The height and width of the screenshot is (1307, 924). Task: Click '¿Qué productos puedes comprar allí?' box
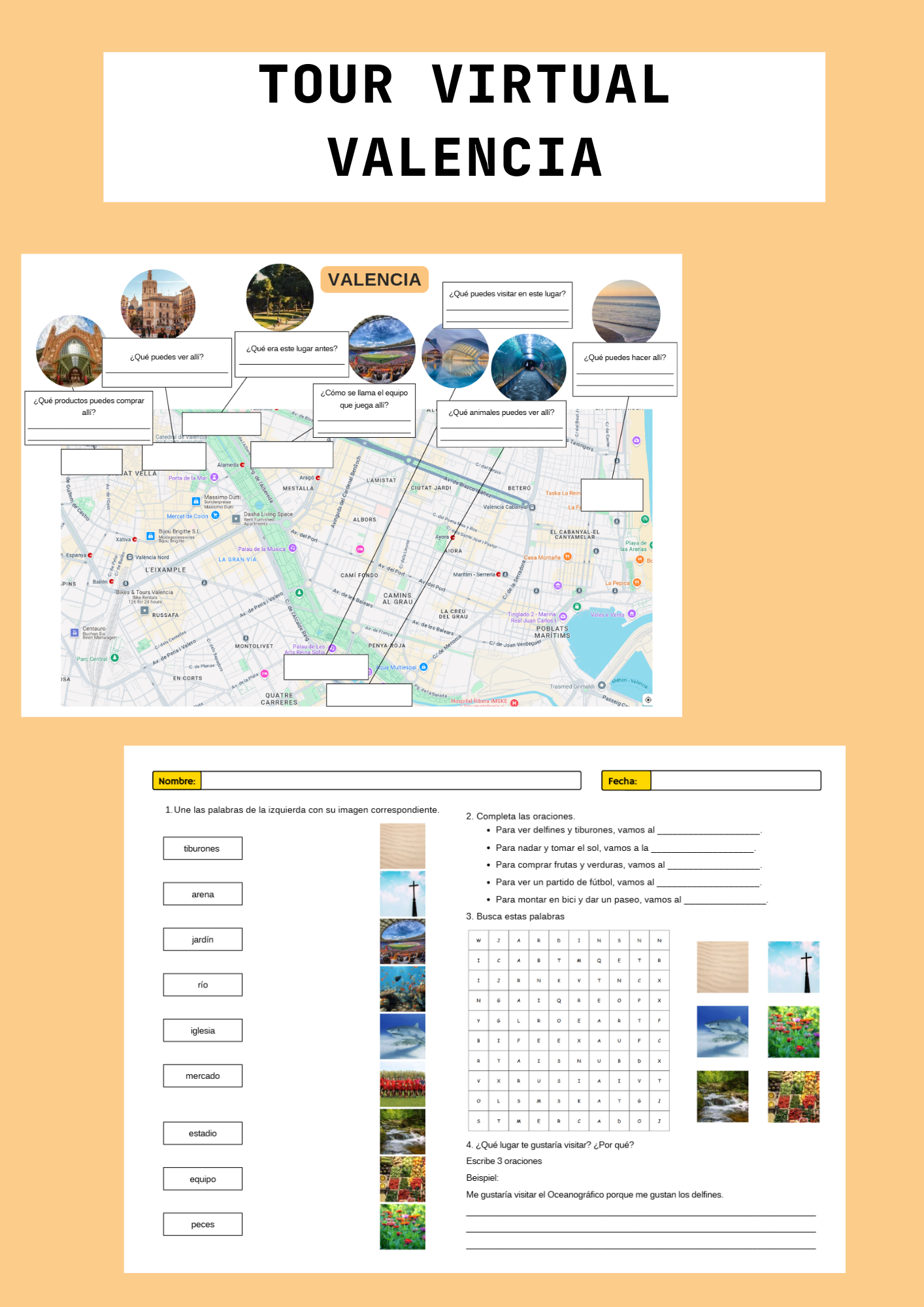point(89,418)
